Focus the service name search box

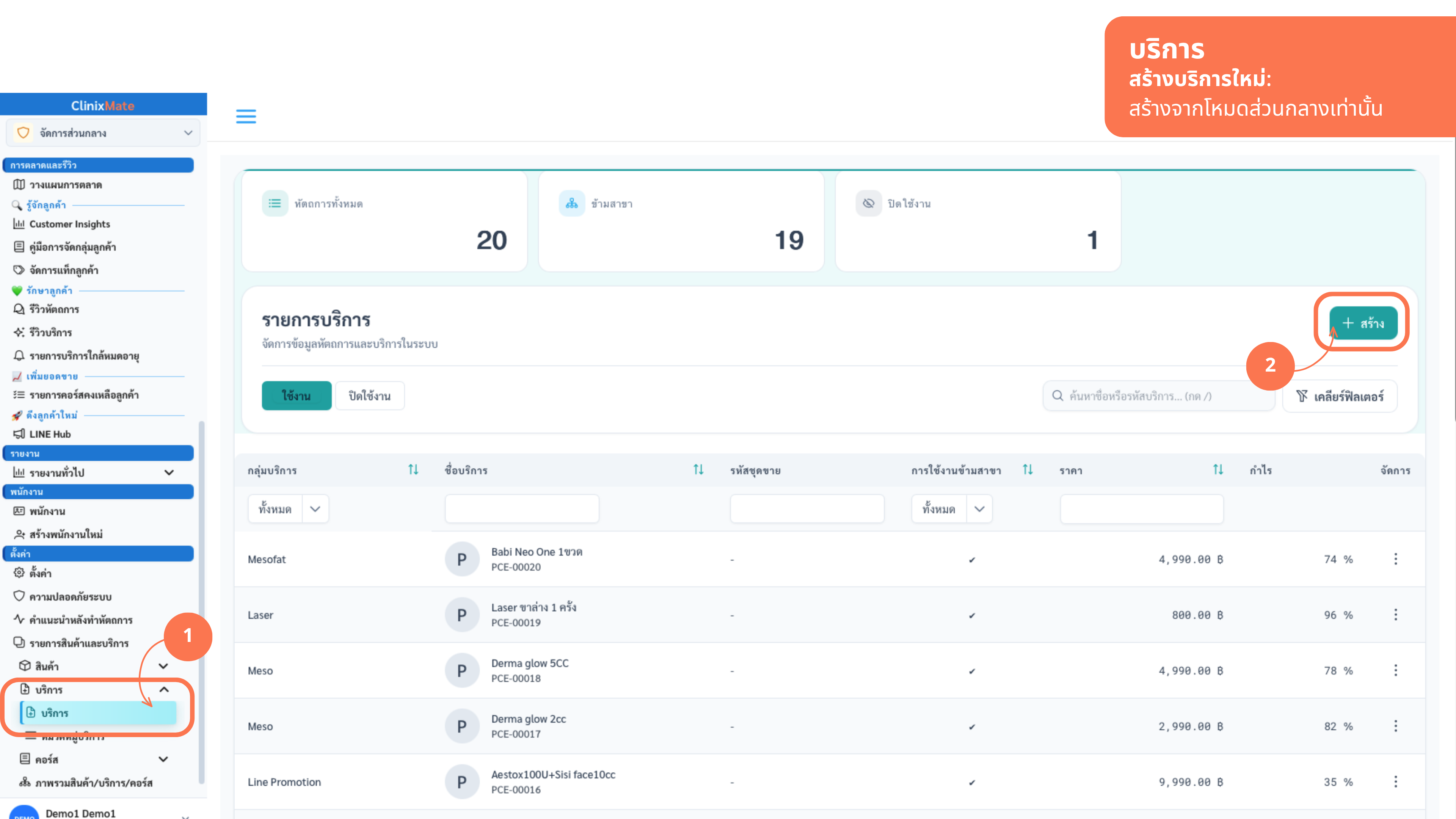1159,395
